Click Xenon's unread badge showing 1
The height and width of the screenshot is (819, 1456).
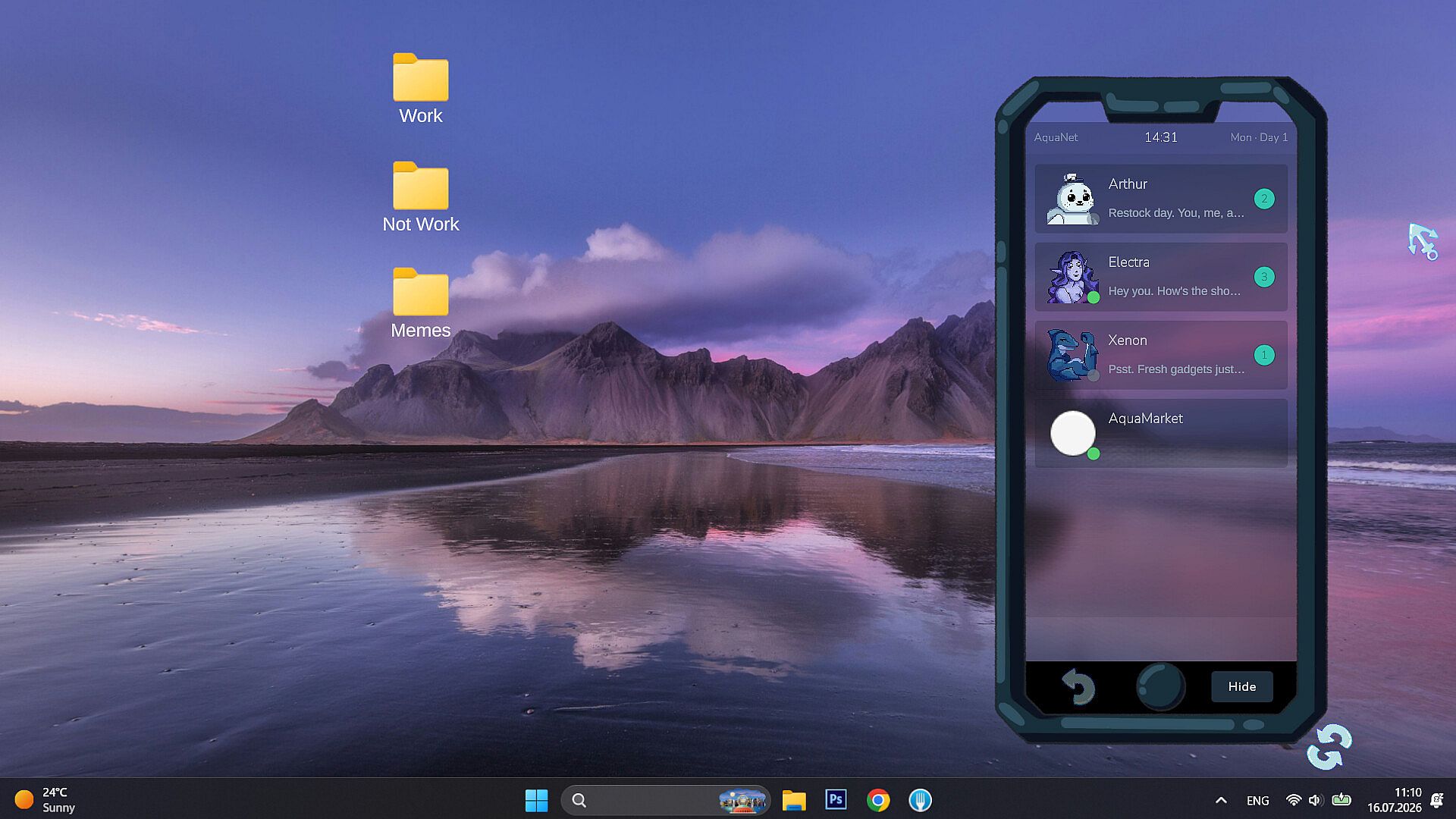click(1264, 355)
